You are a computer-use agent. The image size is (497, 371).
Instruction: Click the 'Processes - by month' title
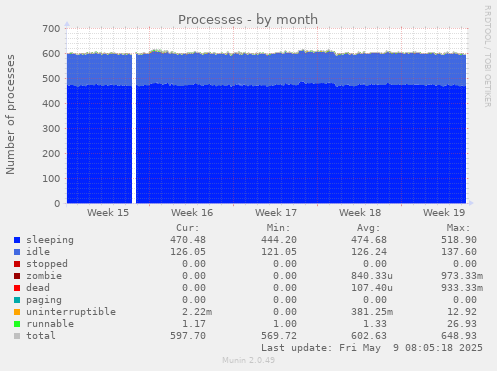(248, 20)
